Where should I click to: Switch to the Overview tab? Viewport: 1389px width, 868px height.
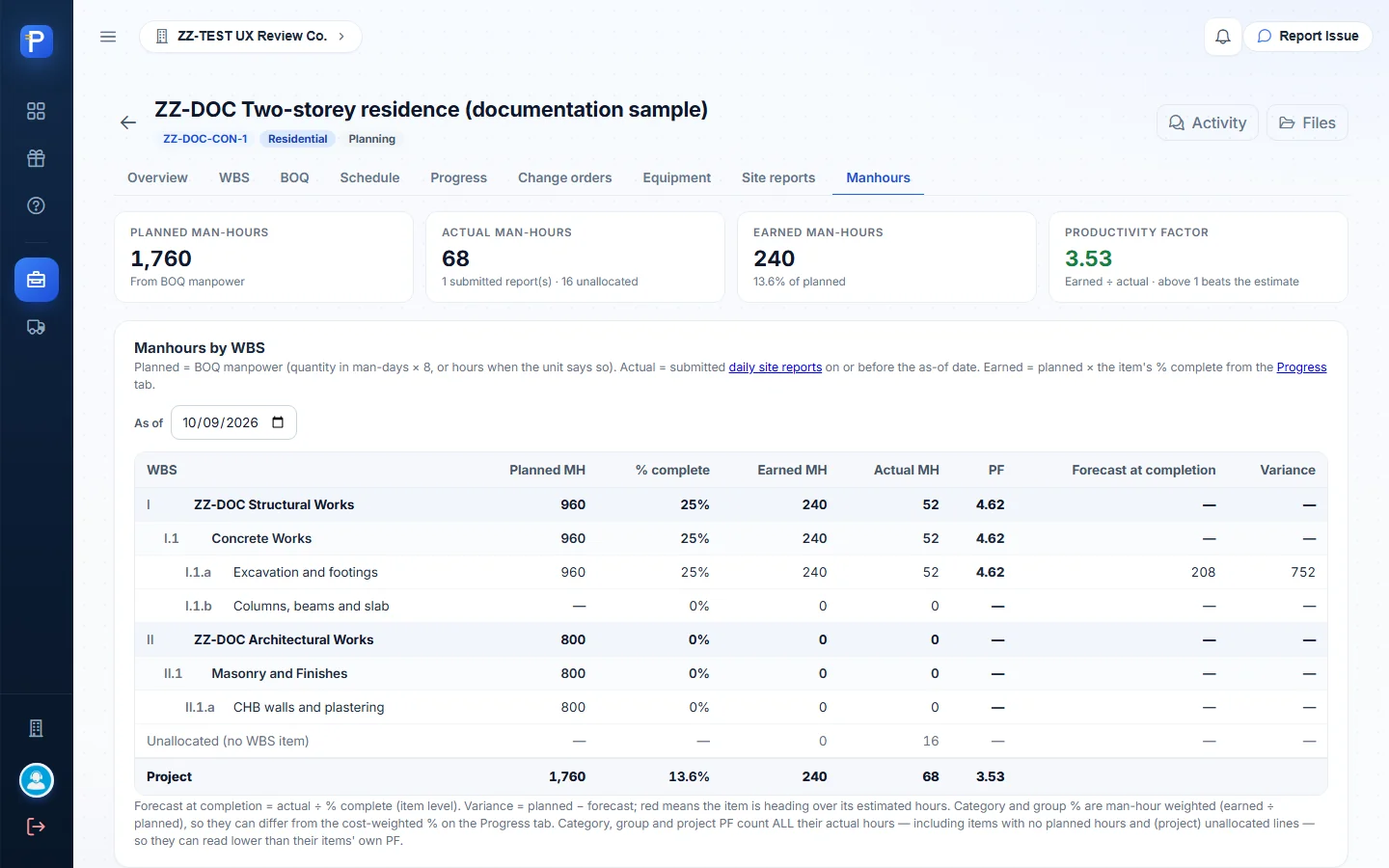157,177
